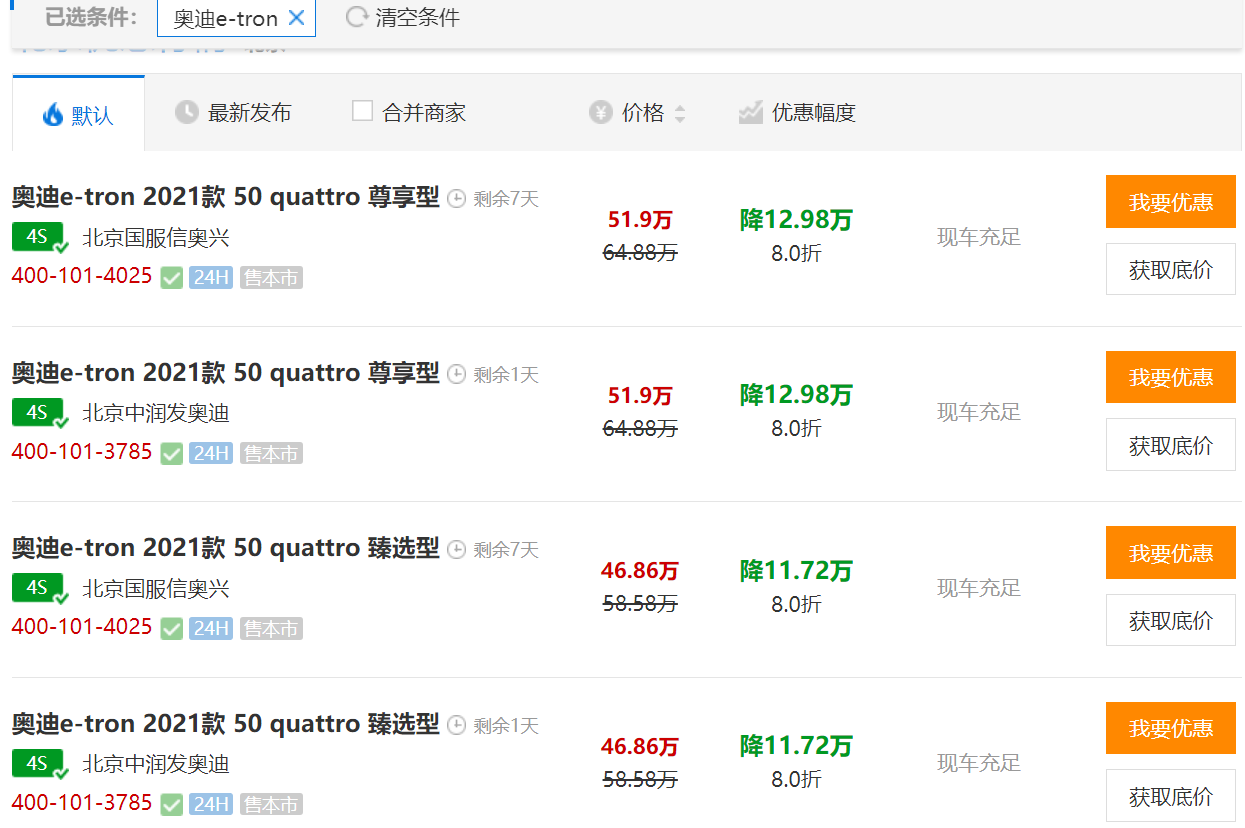Click 获取底价 in the third listing

tap(1170, 621)
